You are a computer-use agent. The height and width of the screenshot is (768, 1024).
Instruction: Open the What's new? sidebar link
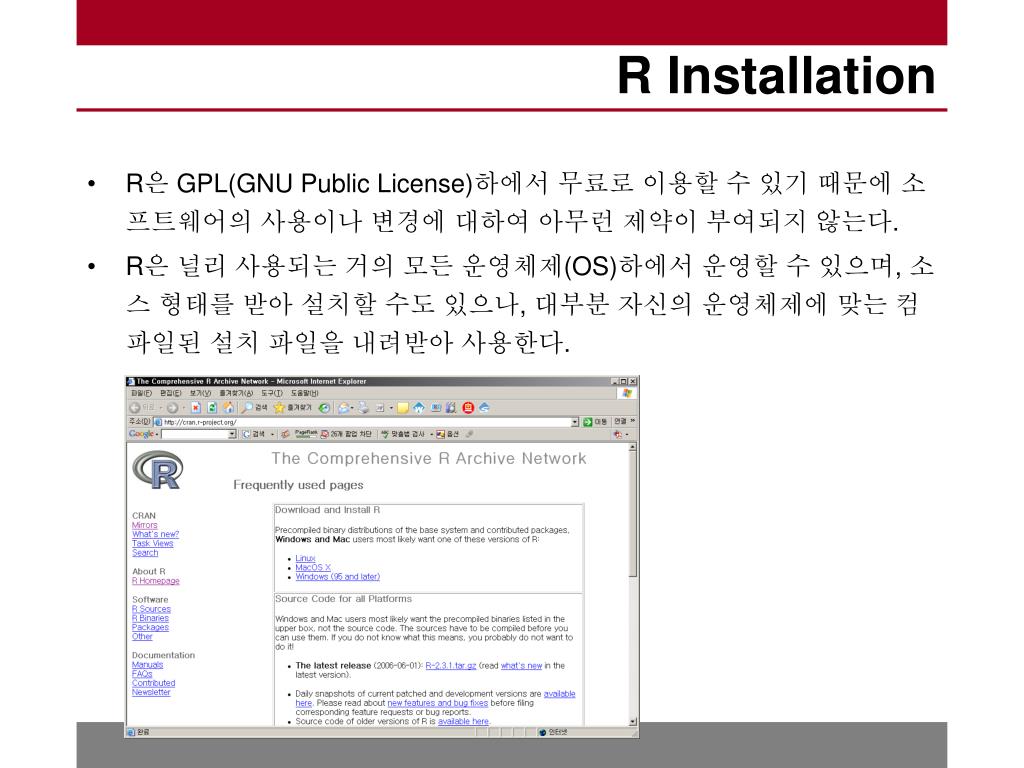click(155, 534)
